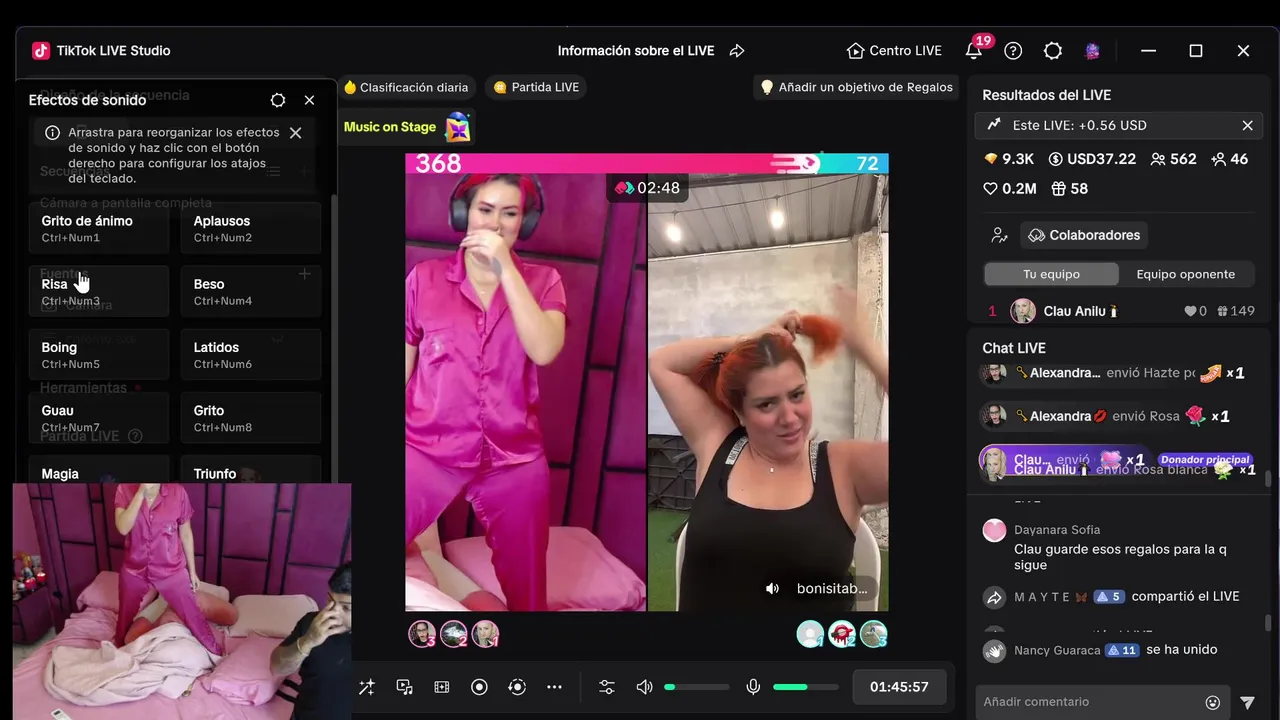Play the Beso sound effect
The width and height of the screenshot is (1280, 720).
tap(251, 291)
